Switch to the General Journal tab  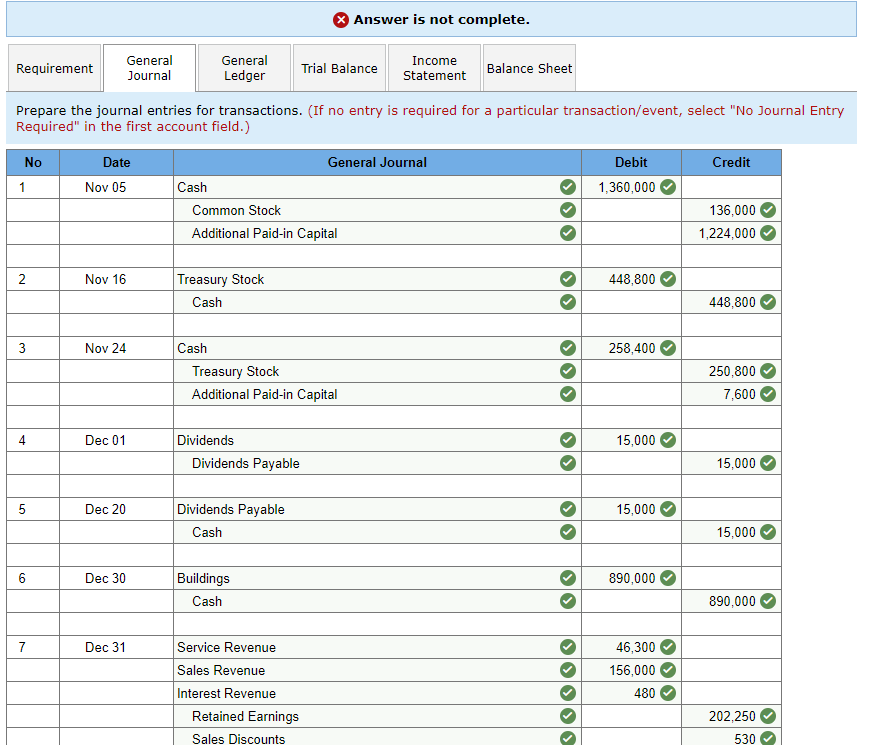coord(149,68)
